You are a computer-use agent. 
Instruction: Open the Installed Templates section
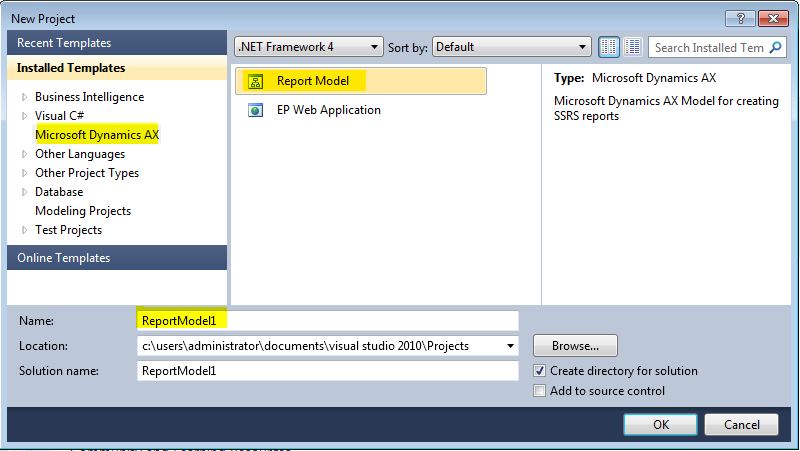click(x=117, y=68)
